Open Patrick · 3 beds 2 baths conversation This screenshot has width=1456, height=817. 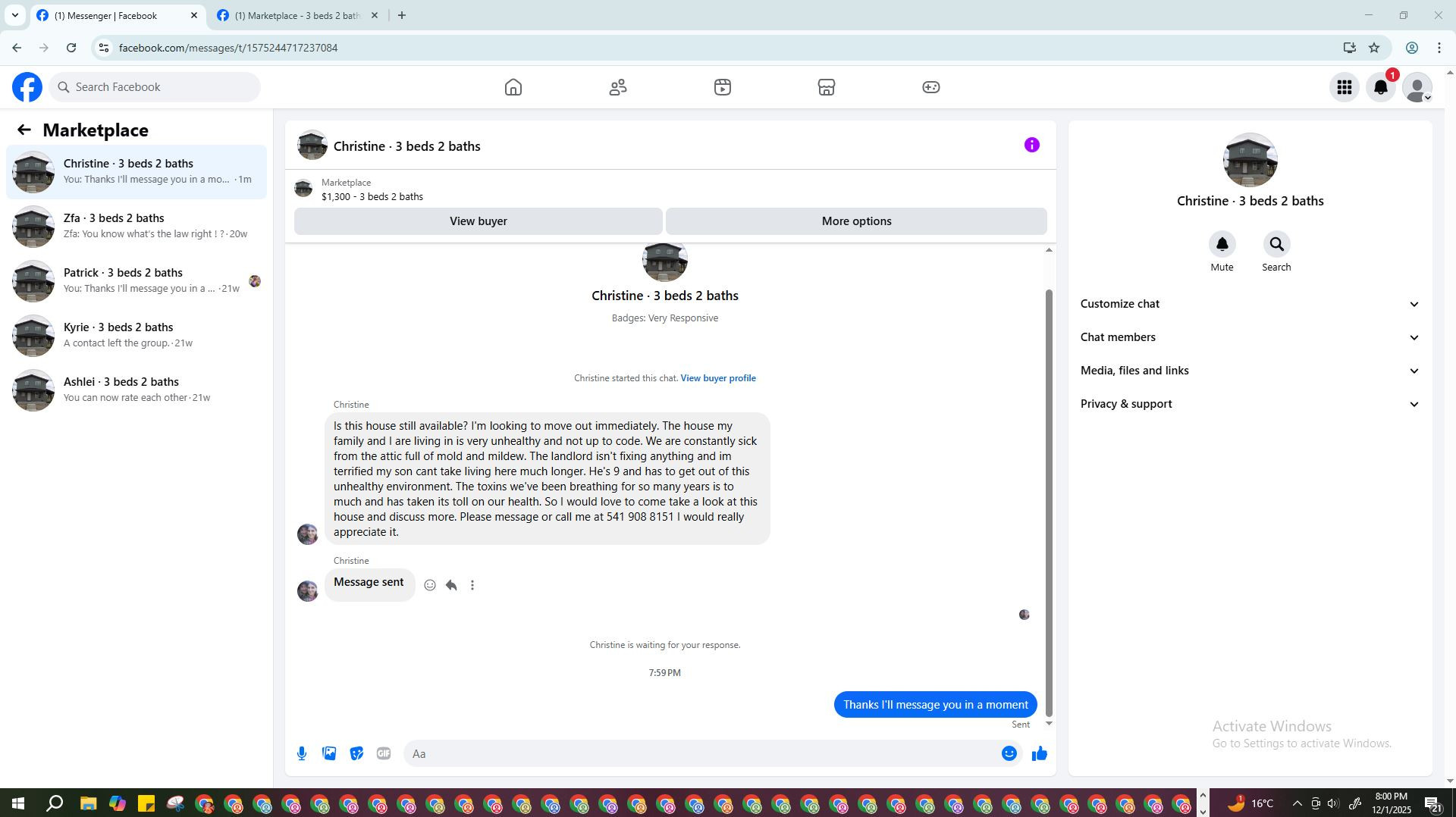pyautogui.click(x=136, y=281)
